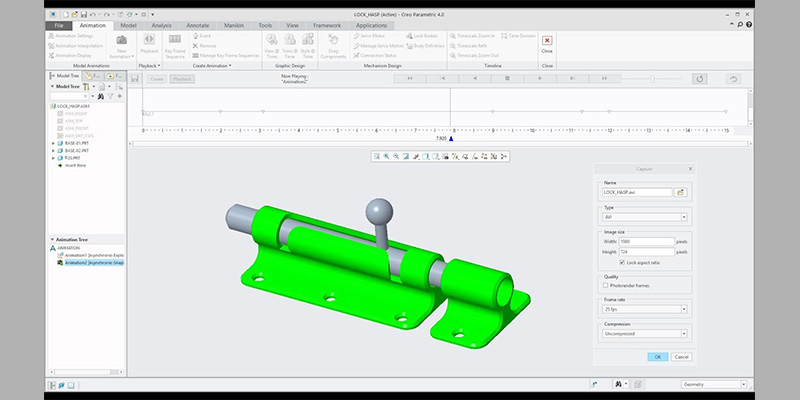Open Manage Key Frame Sequences
Image resolution: width=800 pixels, height=400 pixels.
tap(226, 55)
